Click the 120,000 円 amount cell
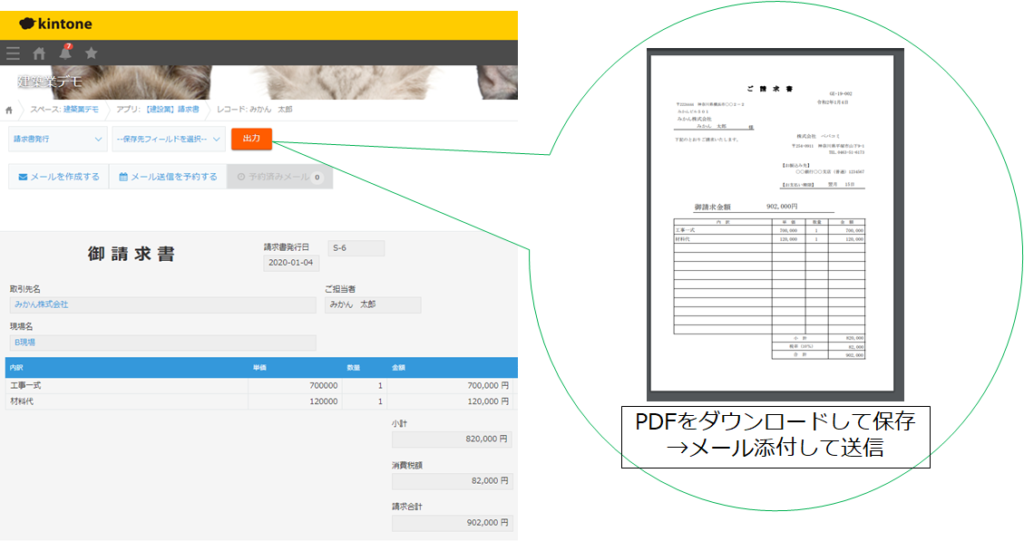 [x=450, y=401]
